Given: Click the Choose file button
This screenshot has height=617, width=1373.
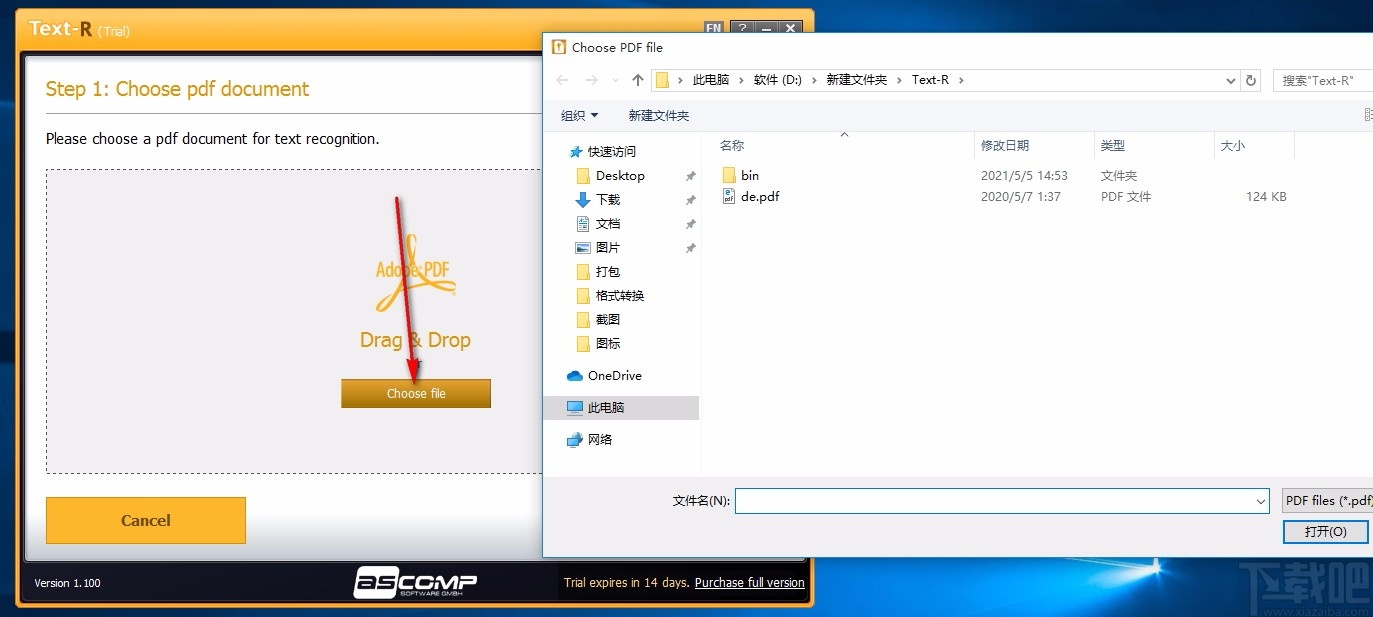Looking at the screenshot, I should click(x=415, y=393).
